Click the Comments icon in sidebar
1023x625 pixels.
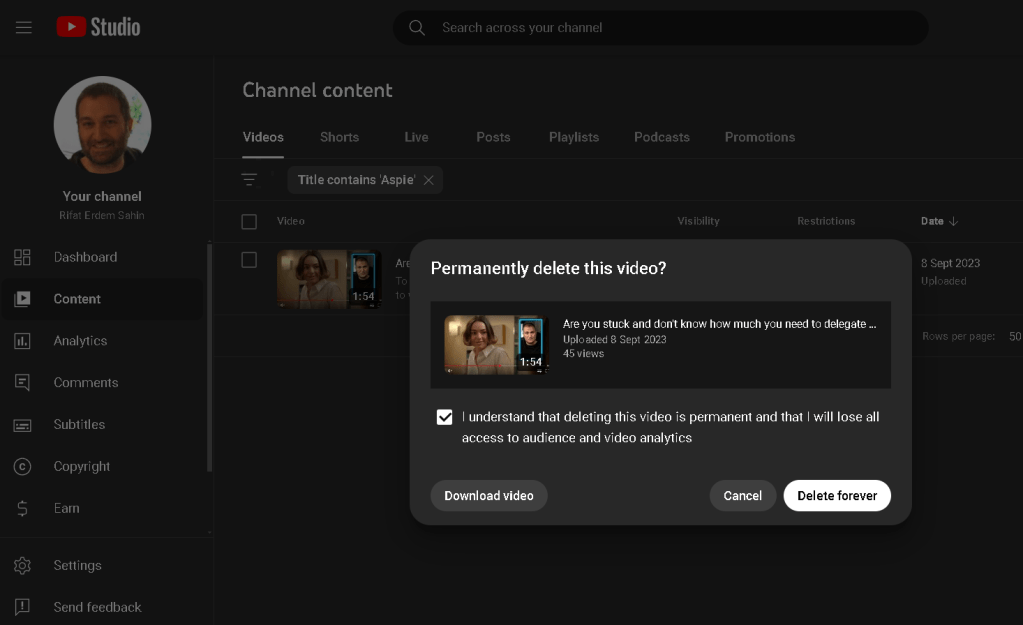point(22,382)
